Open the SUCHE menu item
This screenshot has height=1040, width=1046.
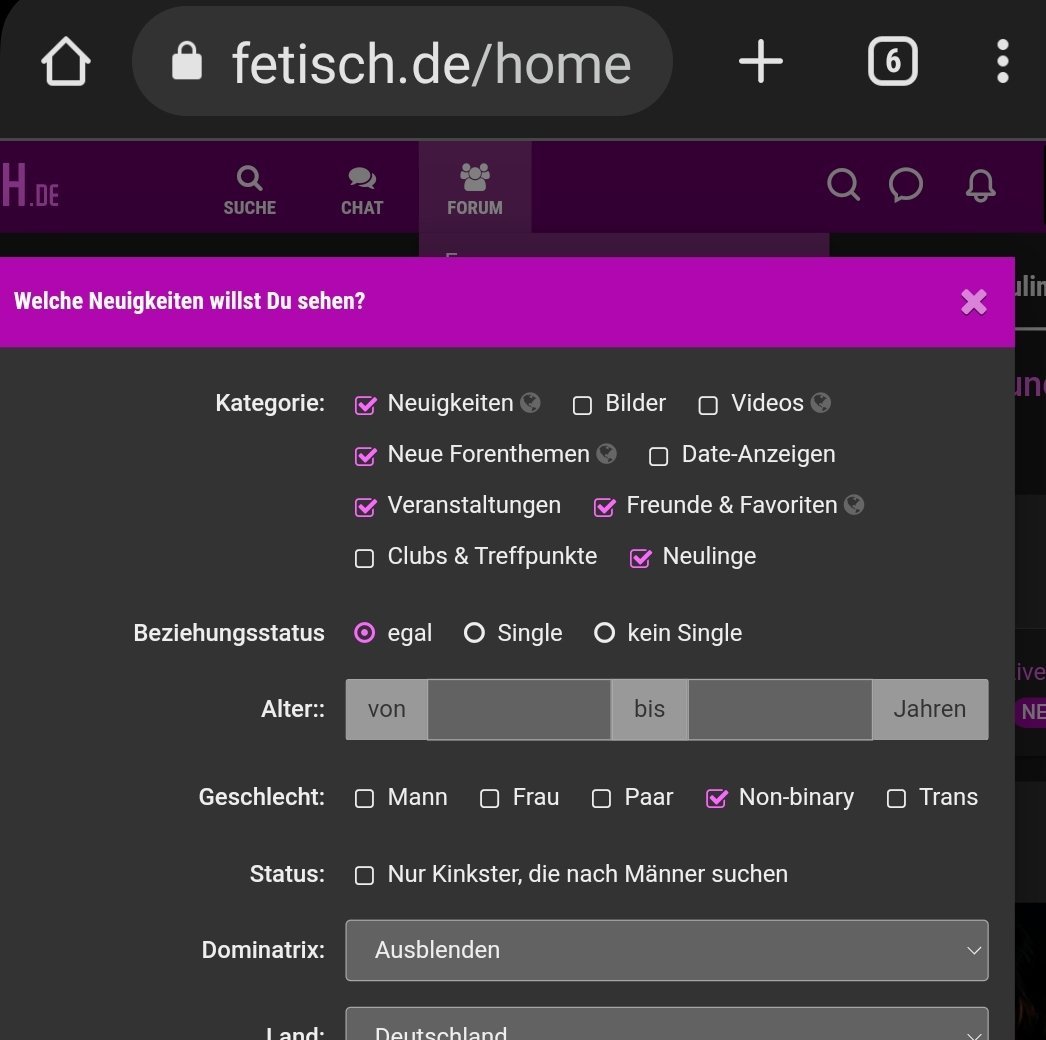[249, 190]
